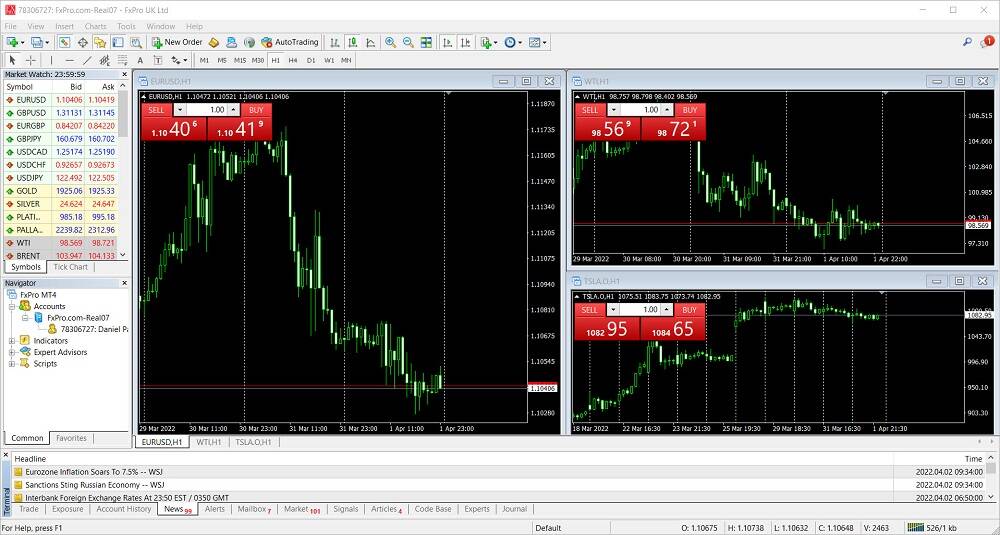Switch to the Account History tab

tap(123, 509)
